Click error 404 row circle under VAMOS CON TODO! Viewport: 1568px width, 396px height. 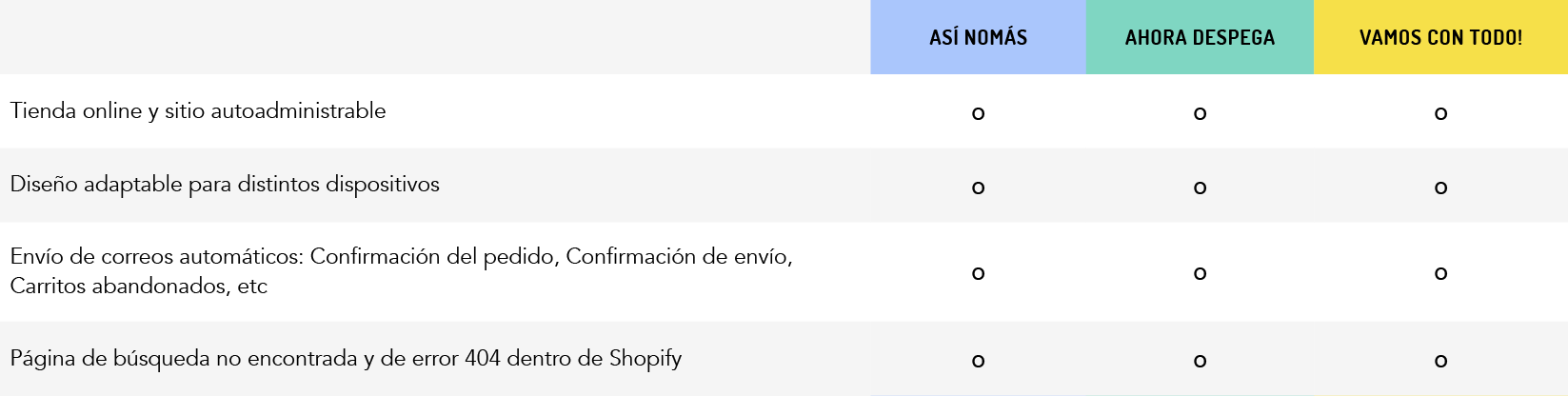click(1440, 361)
